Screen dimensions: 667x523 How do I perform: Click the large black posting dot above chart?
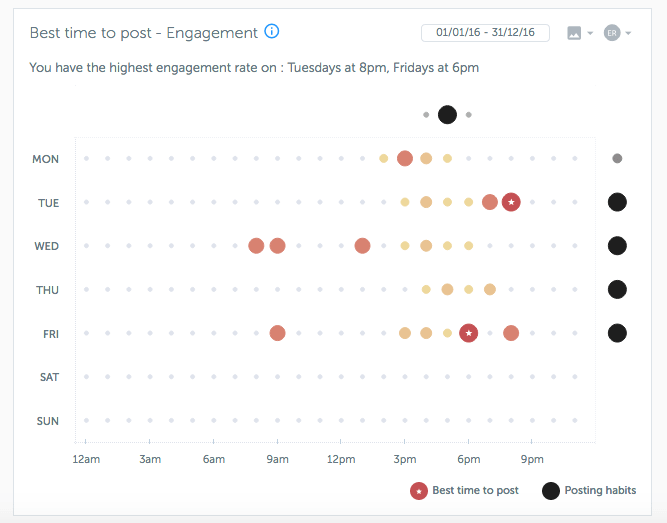[x=447, y=114]
